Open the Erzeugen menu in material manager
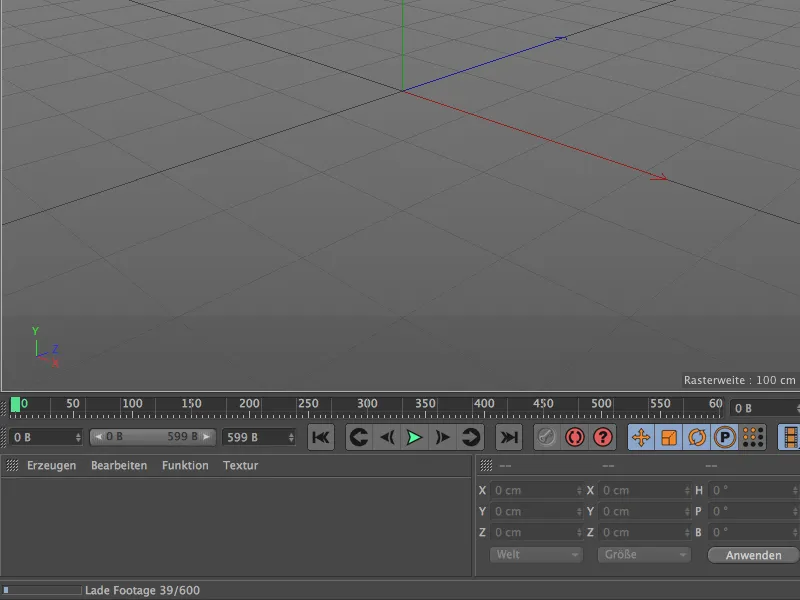The width and height of the screenshot is (800, 600). (x=51, y=466)
